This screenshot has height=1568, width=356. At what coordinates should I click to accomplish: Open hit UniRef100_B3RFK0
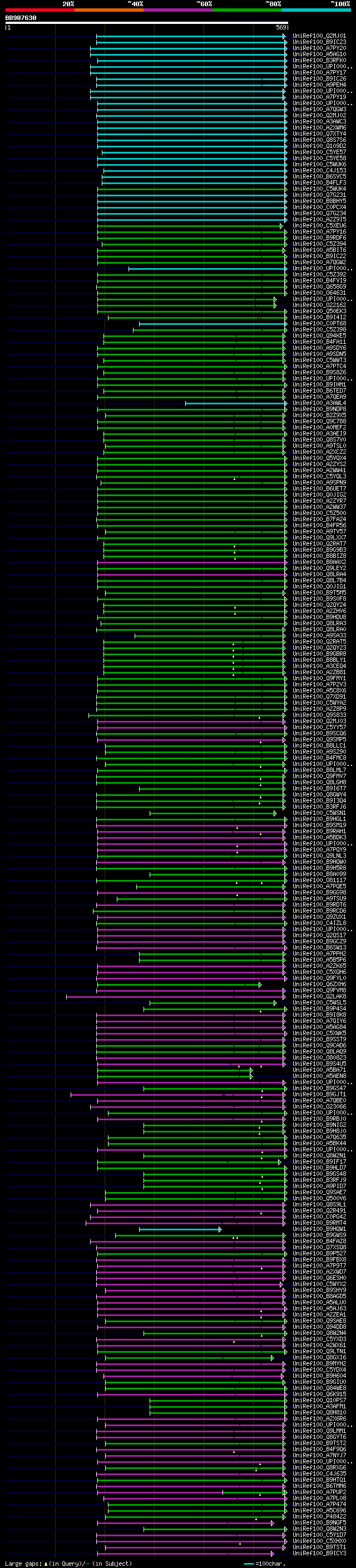[319, 60]
